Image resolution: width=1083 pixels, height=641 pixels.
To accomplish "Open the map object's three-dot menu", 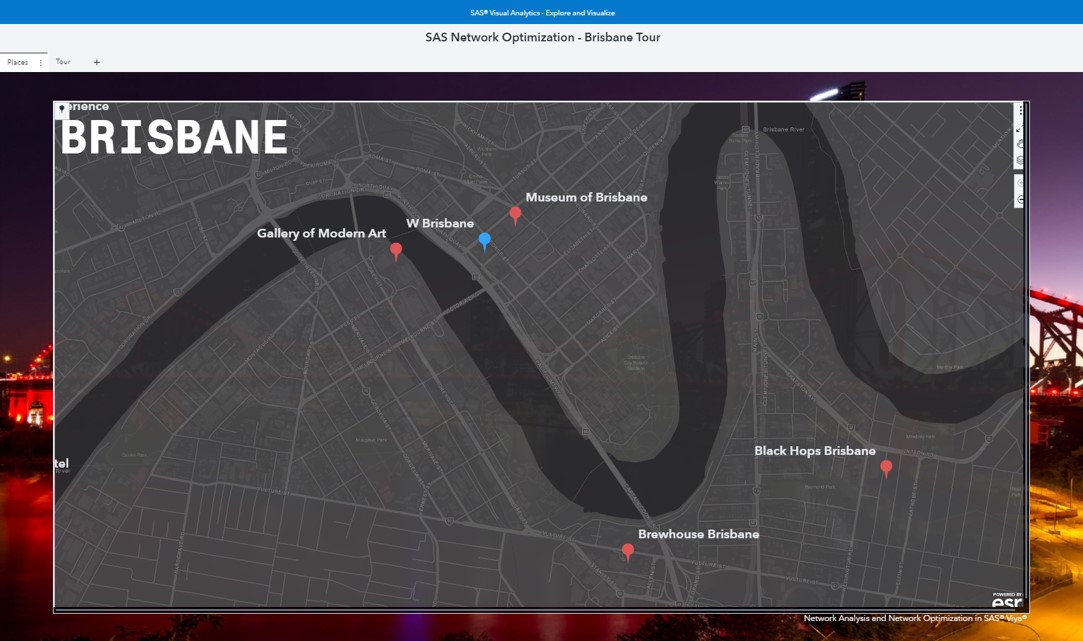I will [1020, 111].
